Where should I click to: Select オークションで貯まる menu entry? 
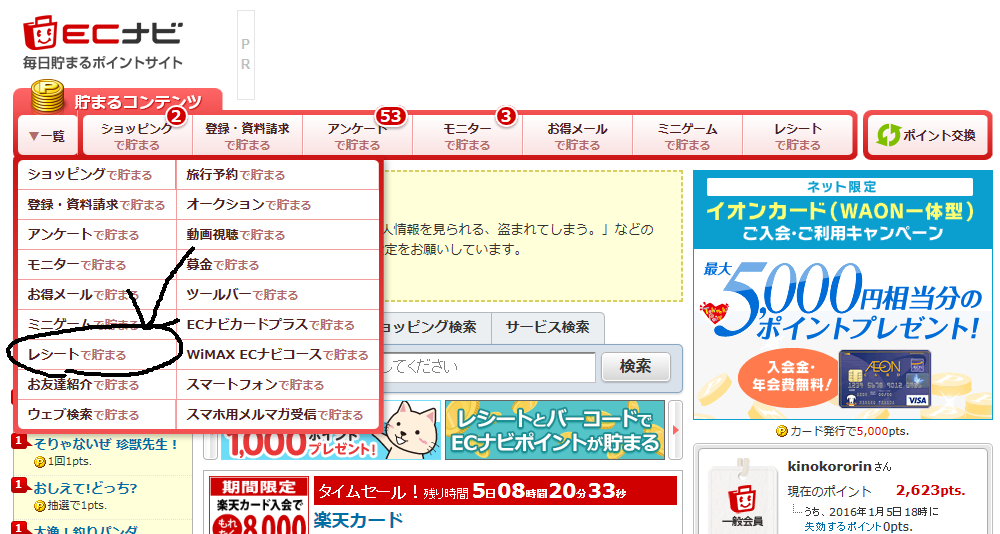pos(277,205)
